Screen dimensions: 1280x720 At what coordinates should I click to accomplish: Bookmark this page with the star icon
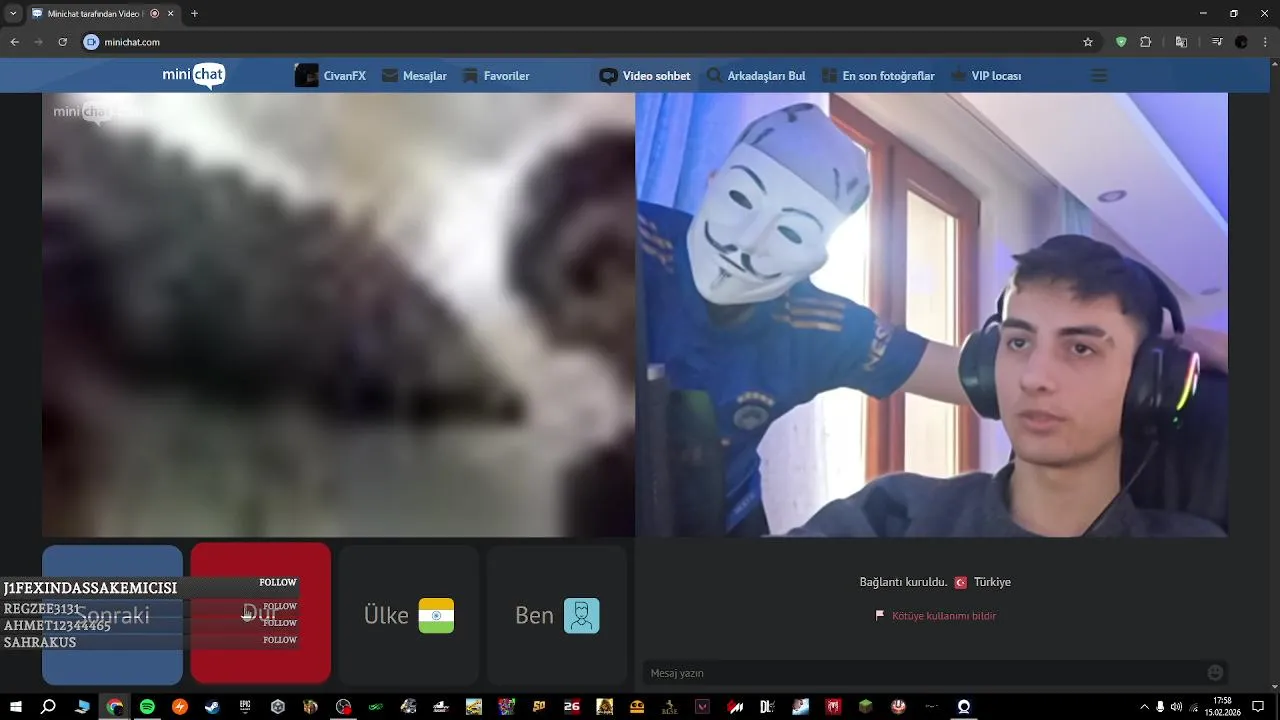point(1088,42)
